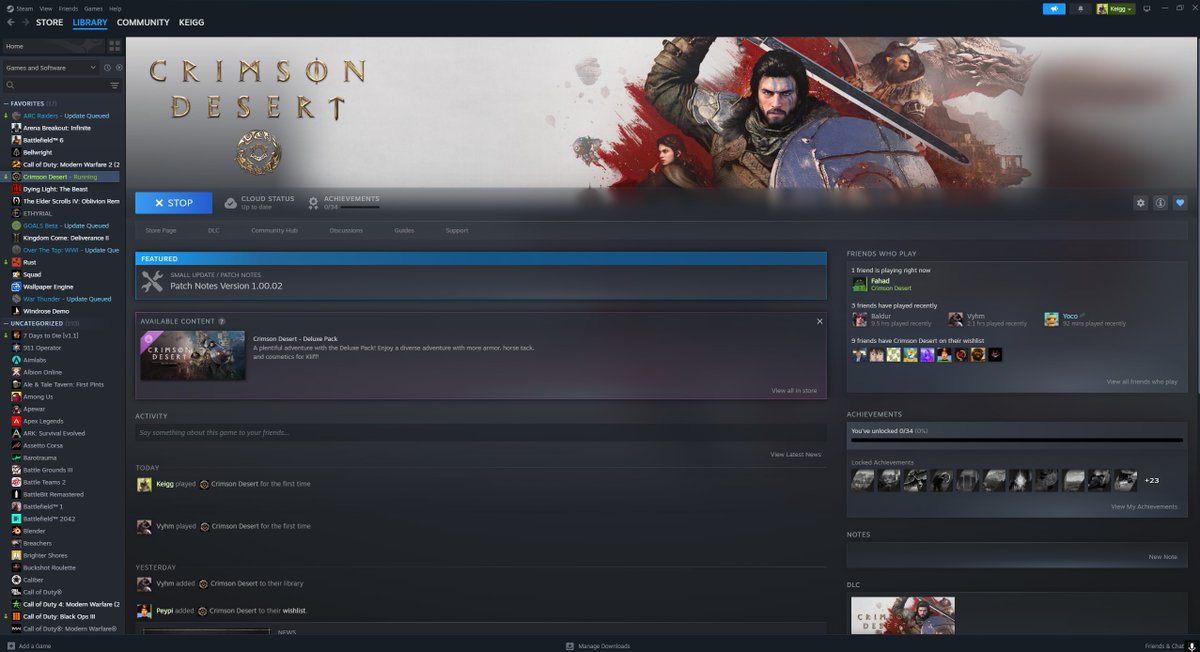1200x652 pixels.
Task: Open the game's DLC tab link
Action: 214,231
